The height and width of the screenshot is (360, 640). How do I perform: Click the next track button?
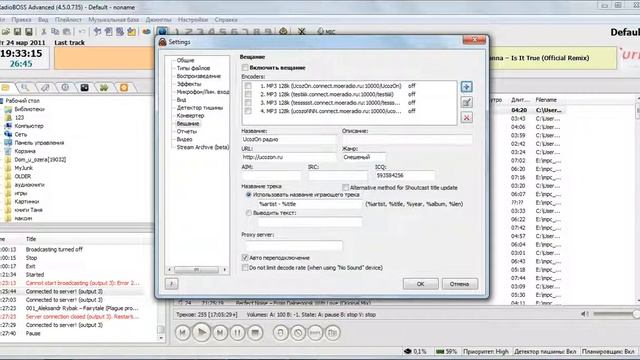(220, 333)
